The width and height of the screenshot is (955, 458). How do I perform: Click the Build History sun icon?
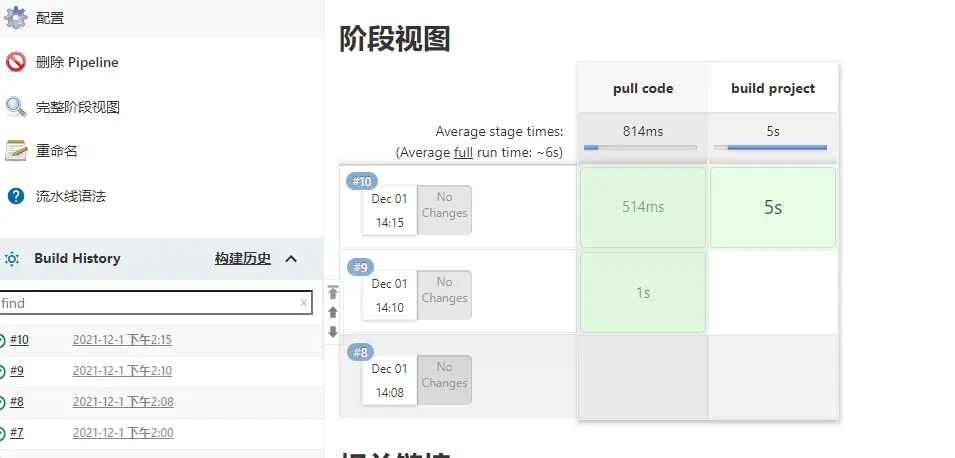coord(12,259)
